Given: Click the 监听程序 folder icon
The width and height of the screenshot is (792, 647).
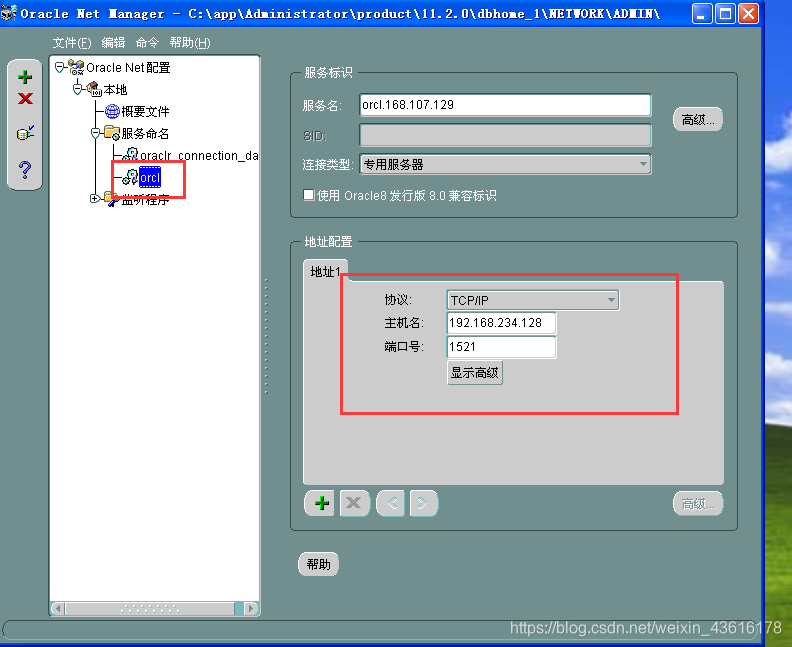Looking at the screenshot, I should point(112,199).
